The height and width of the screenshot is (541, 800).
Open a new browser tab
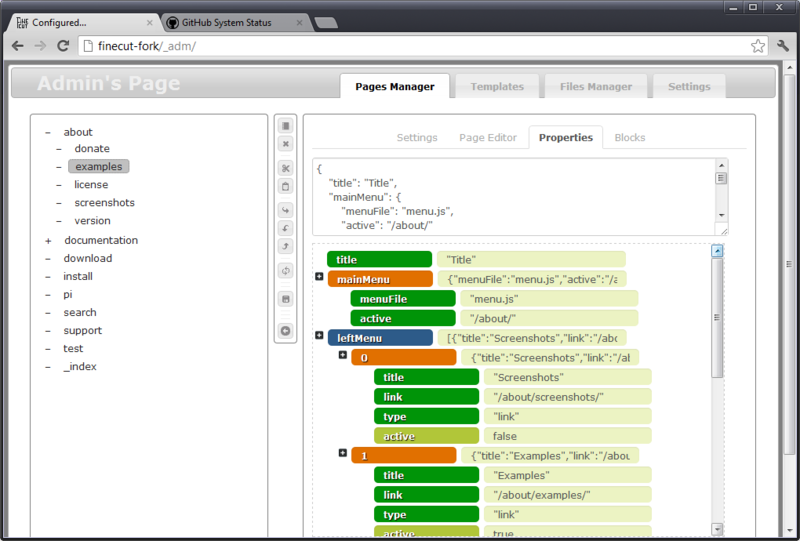[326, 23]
